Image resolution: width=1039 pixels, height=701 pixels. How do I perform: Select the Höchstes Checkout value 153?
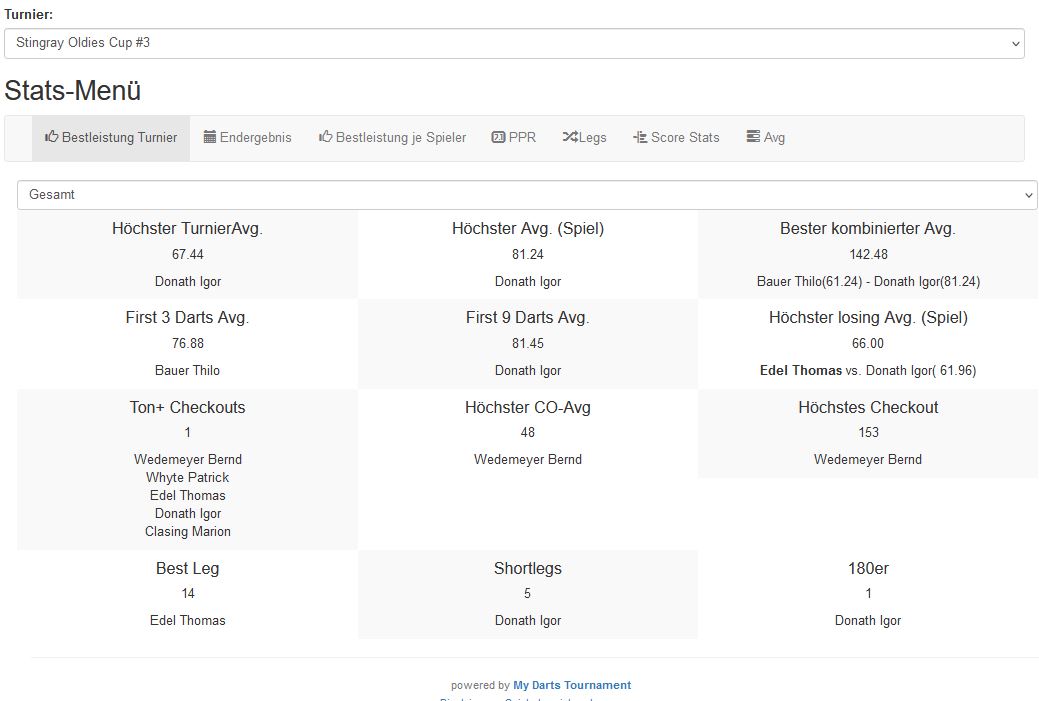click(868, 432)
